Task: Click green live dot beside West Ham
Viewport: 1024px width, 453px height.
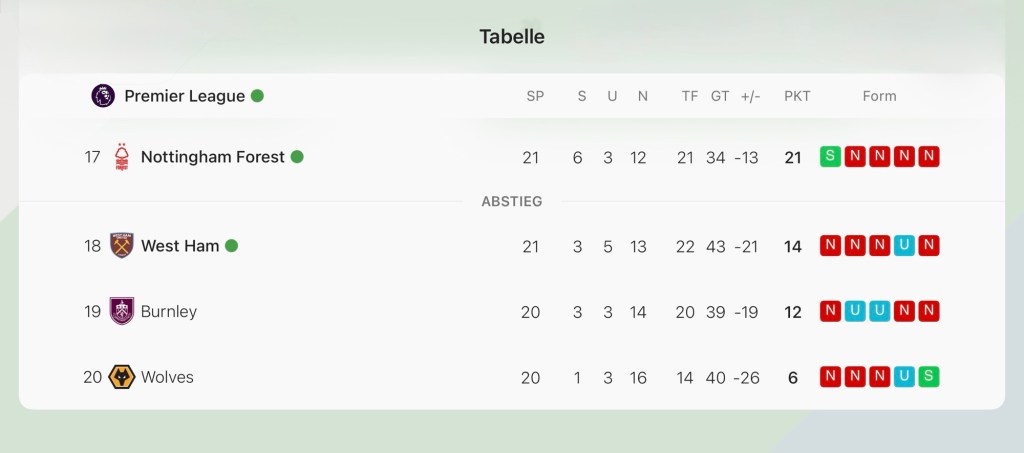Action: pos(232,246)
